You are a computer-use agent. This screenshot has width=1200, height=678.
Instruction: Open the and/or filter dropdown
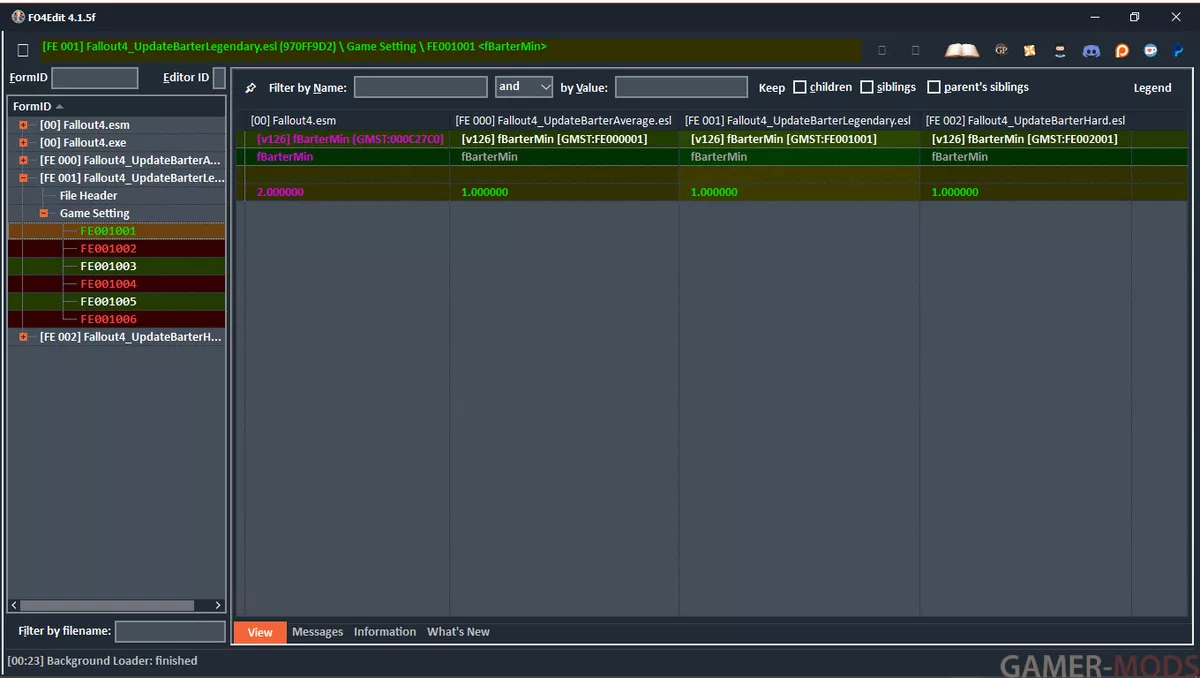click(524, 87)
